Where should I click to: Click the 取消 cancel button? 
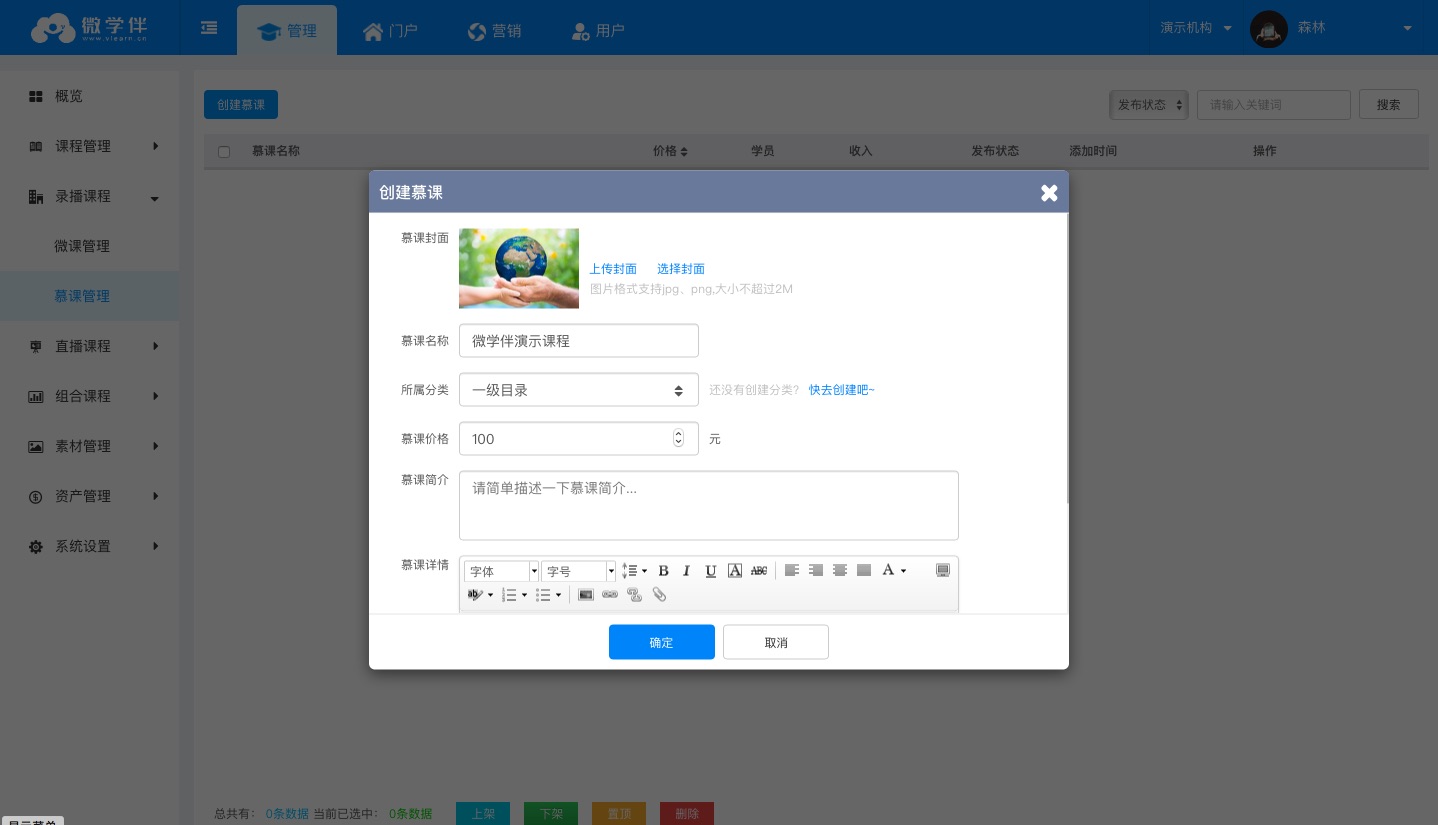776,642
